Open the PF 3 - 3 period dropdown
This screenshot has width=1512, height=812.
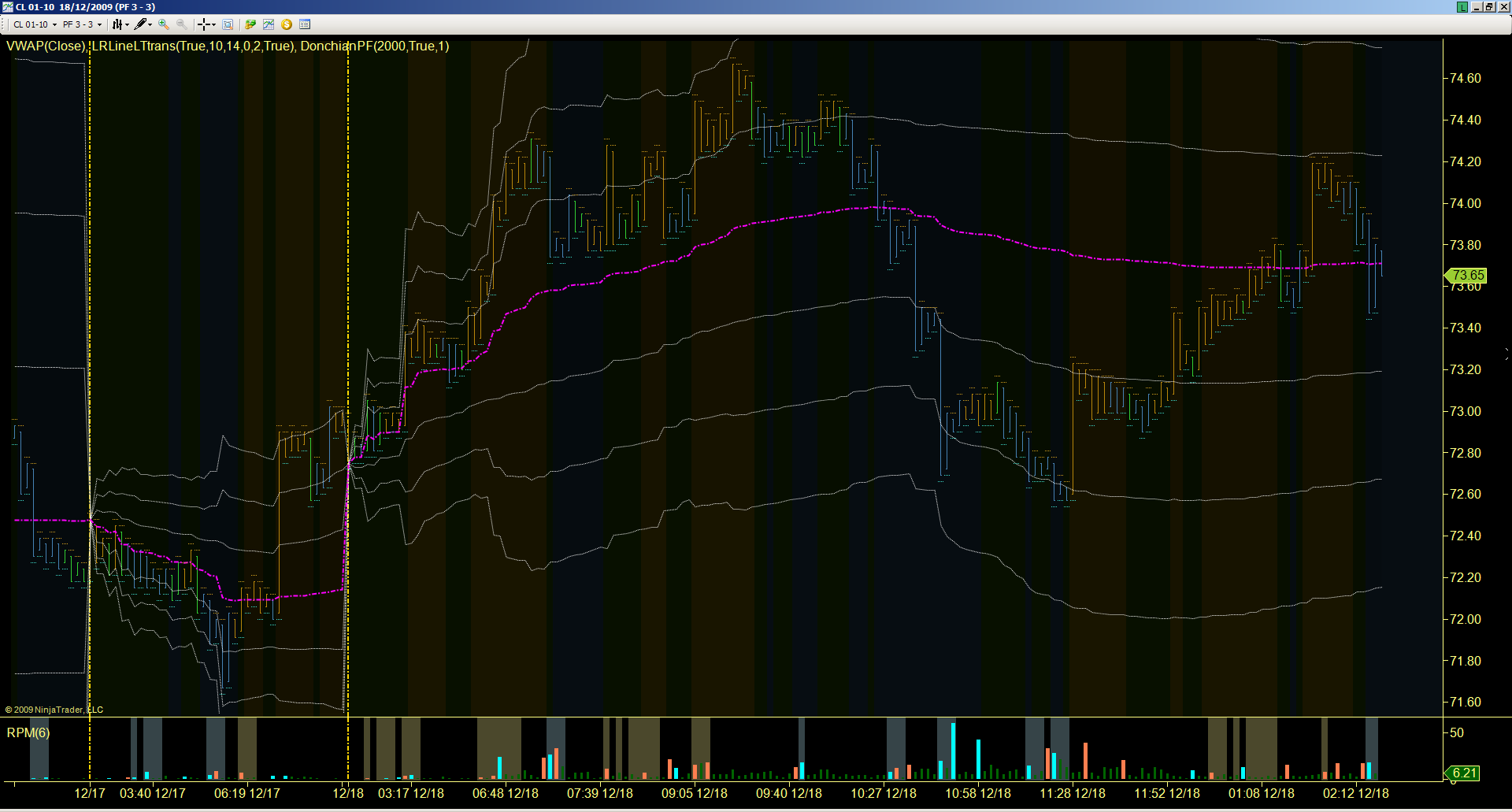[82, 24]
